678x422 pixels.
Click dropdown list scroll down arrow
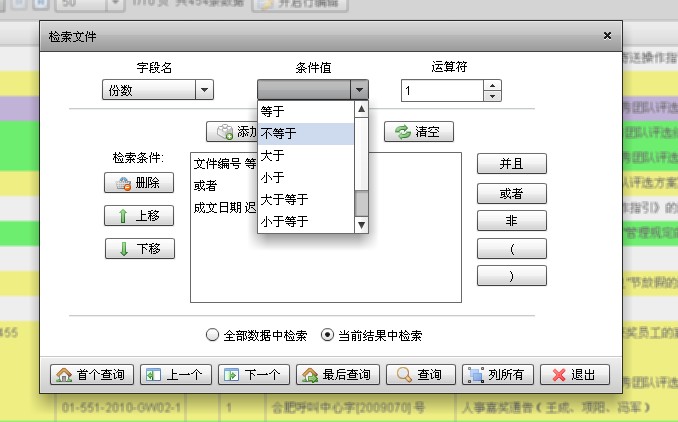(x=361, y=225)
